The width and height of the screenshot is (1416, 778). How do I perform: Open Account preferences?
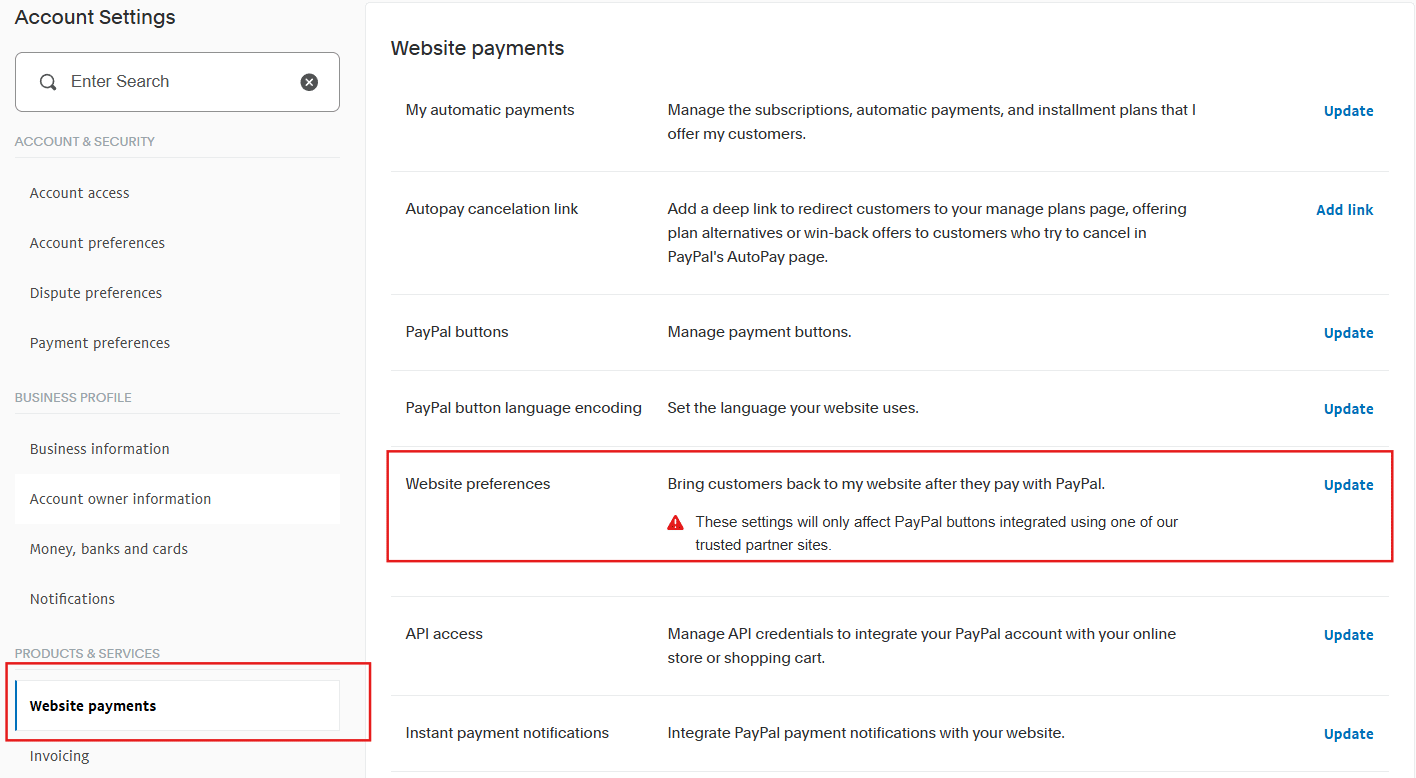97,243
